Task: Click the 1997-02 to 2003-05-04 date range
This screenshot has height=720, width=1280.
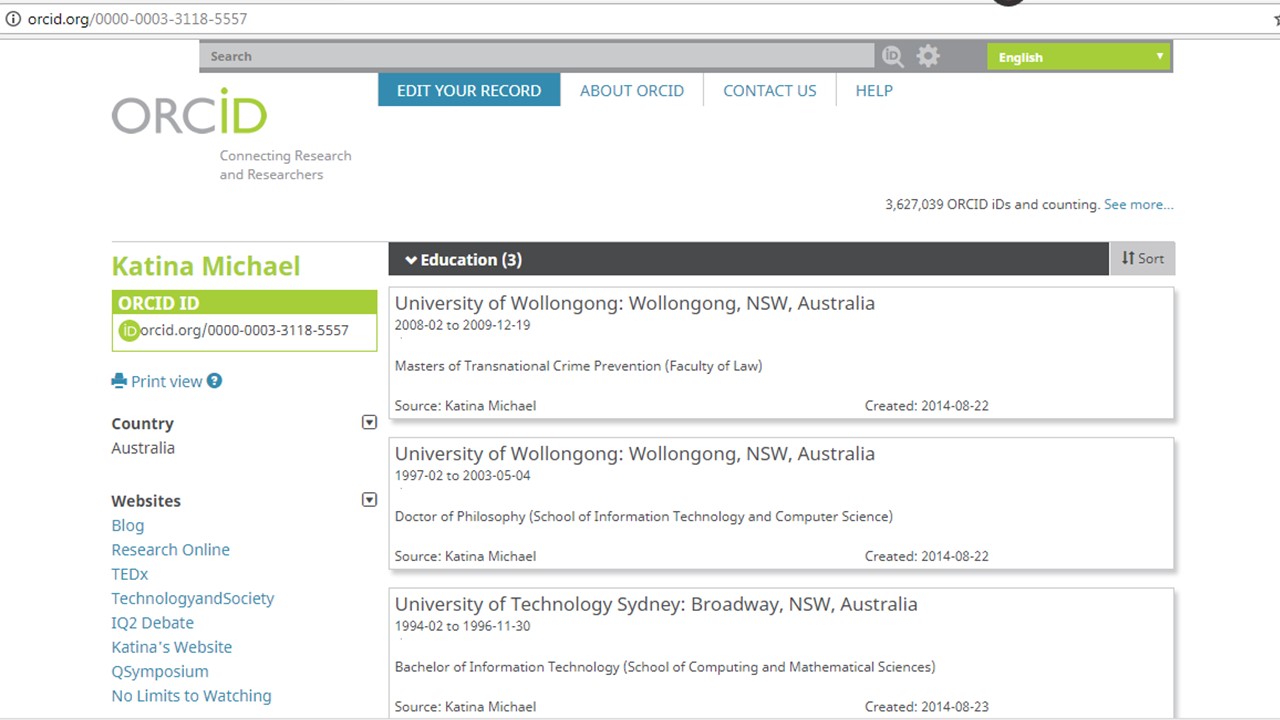Action: [x=462, y=475]
